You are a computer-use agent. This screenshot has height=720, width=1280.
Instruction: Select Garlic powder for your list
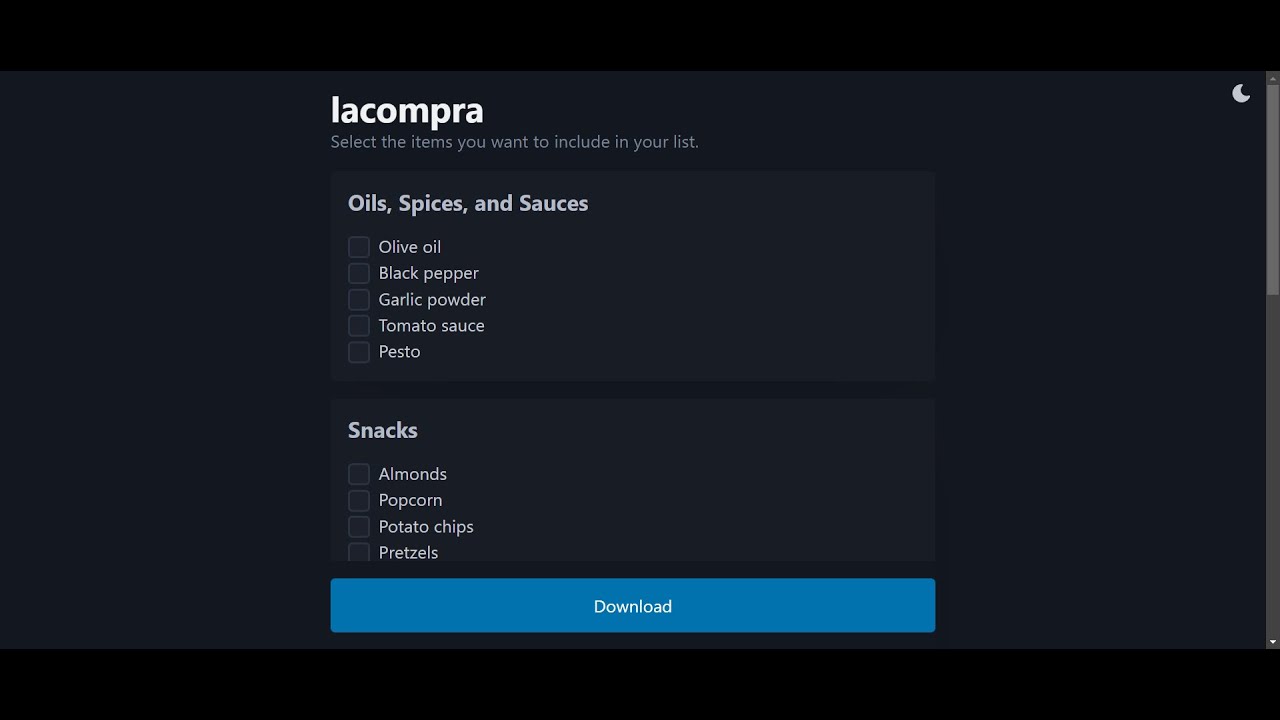[x=358, y=299]
